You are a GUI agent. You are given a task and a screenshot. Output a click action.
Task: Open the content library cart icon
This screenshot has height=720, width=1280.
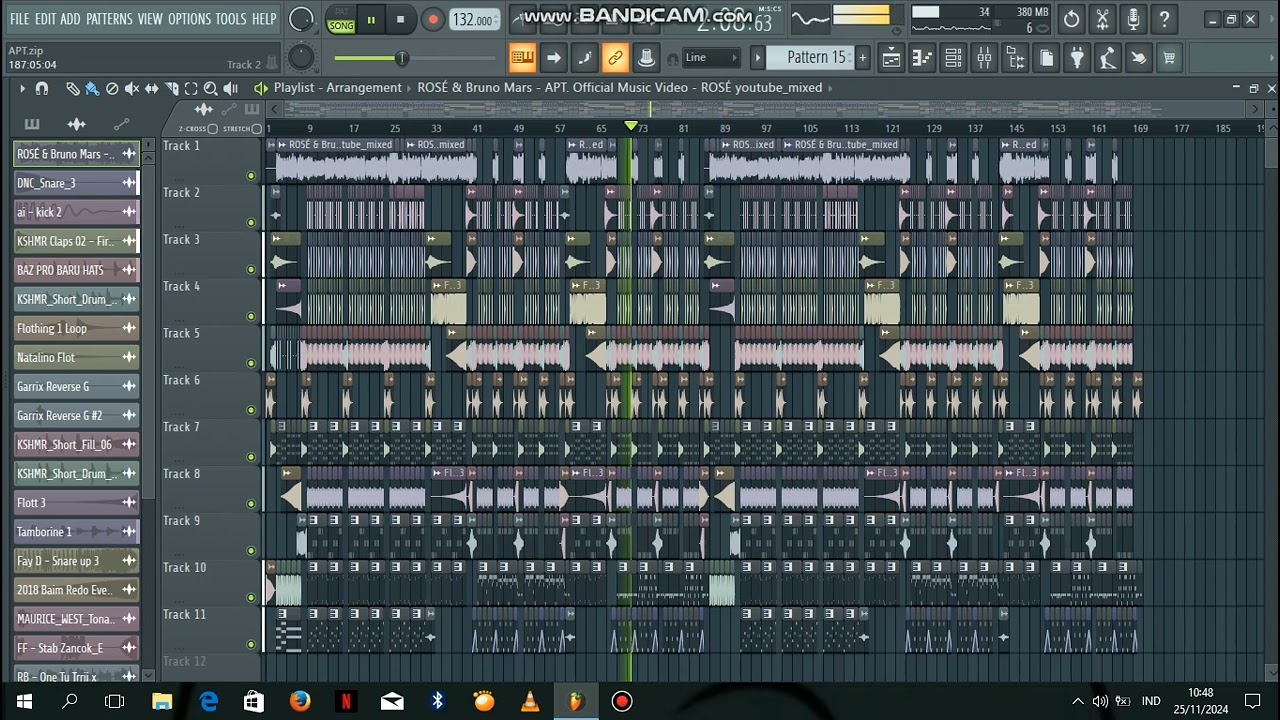pos(1168,58)
